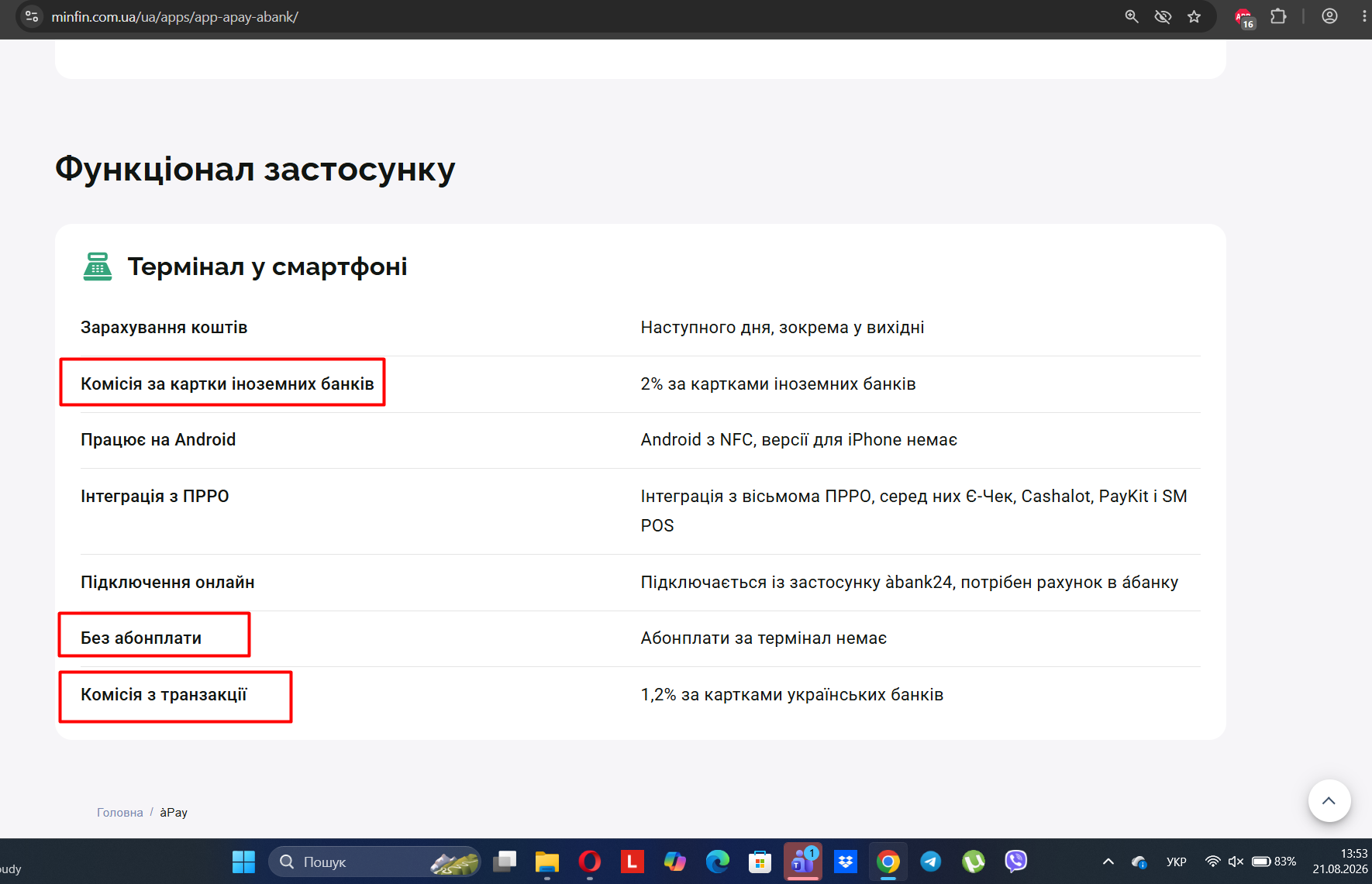Click value 1,2% за картками українських банків
1372x884 pixels.
[792, 695]
